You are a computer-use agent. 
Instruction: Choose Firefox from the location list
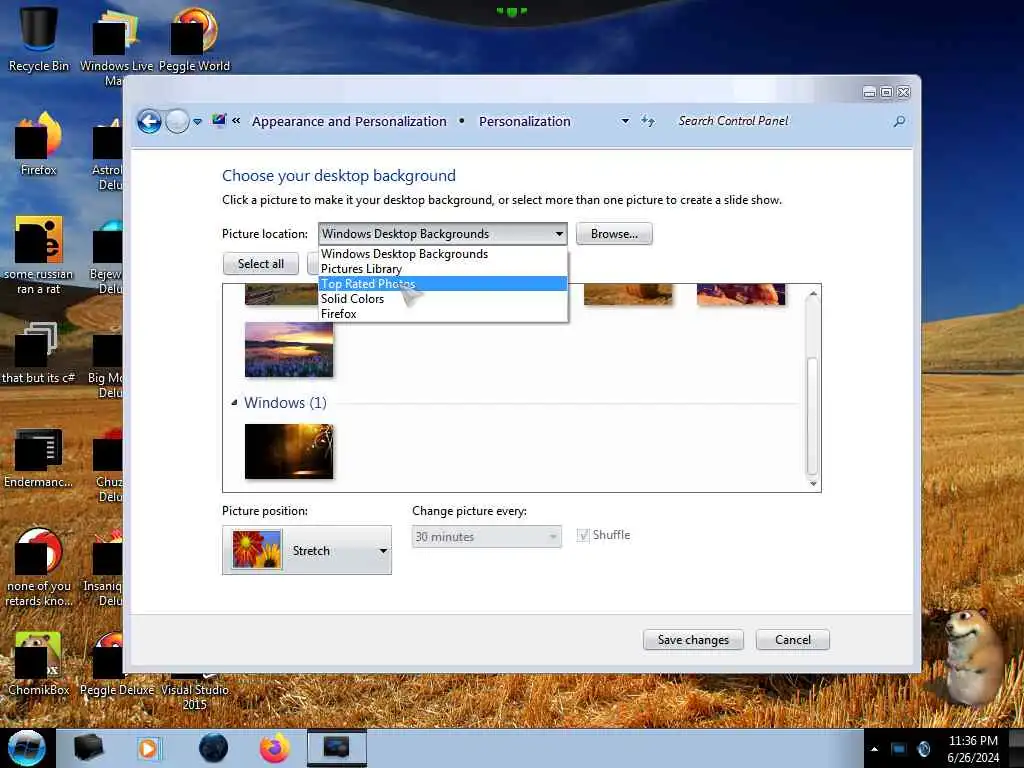pos(443,313)
